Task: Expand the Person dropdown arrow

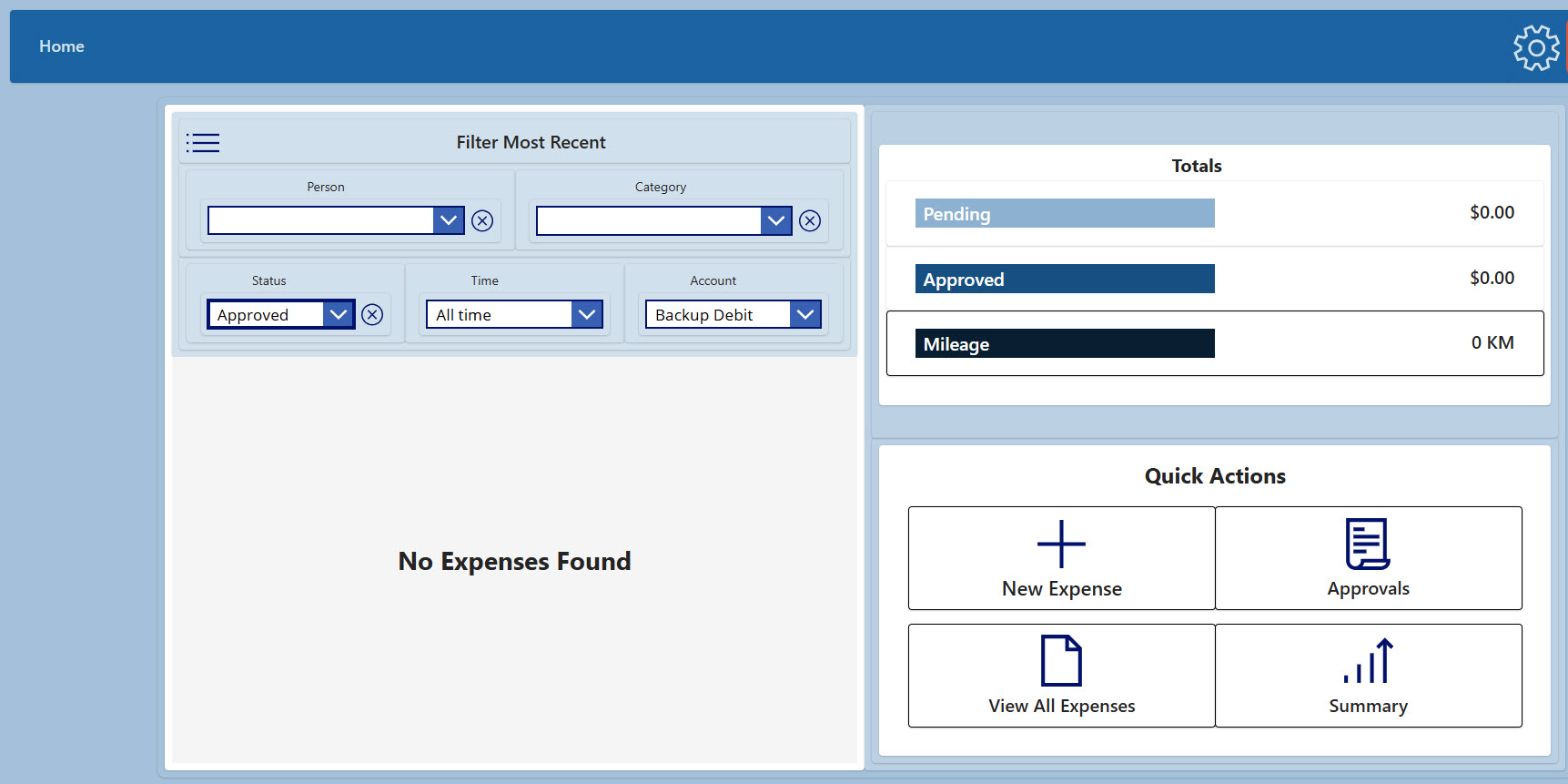Action: [449, 220]
